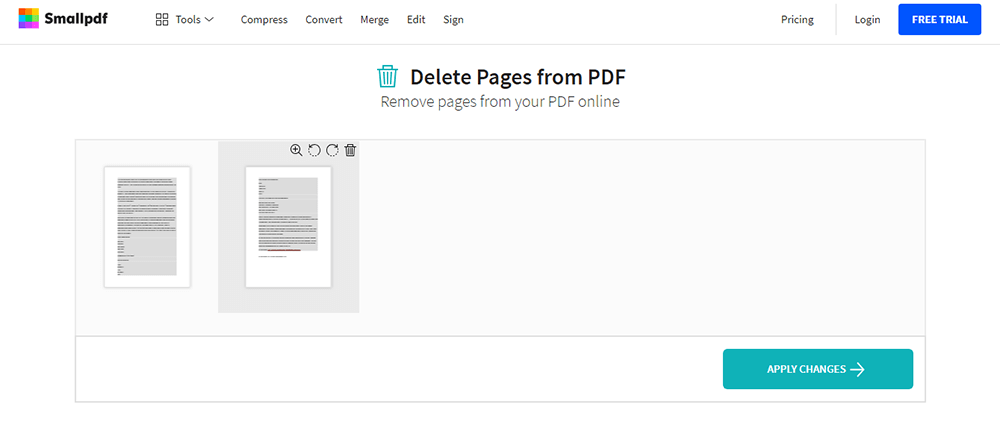This screenshot has height=440, width=1000.
Task: Go to the Edit tool
Action: tap(416, 20)
